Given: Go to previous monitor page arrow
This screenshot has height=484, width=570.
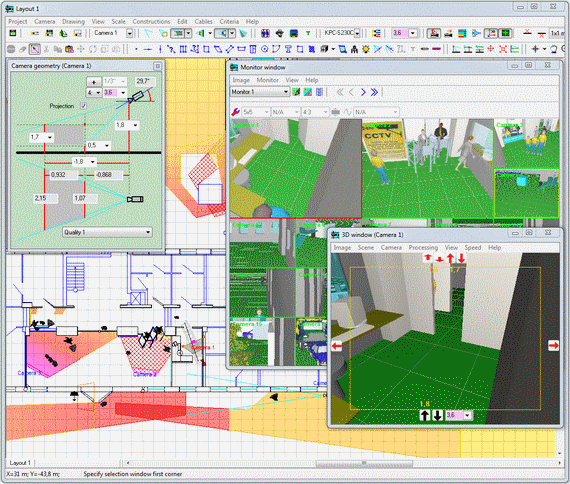Looking at the screenshot, I should point(351,92).
